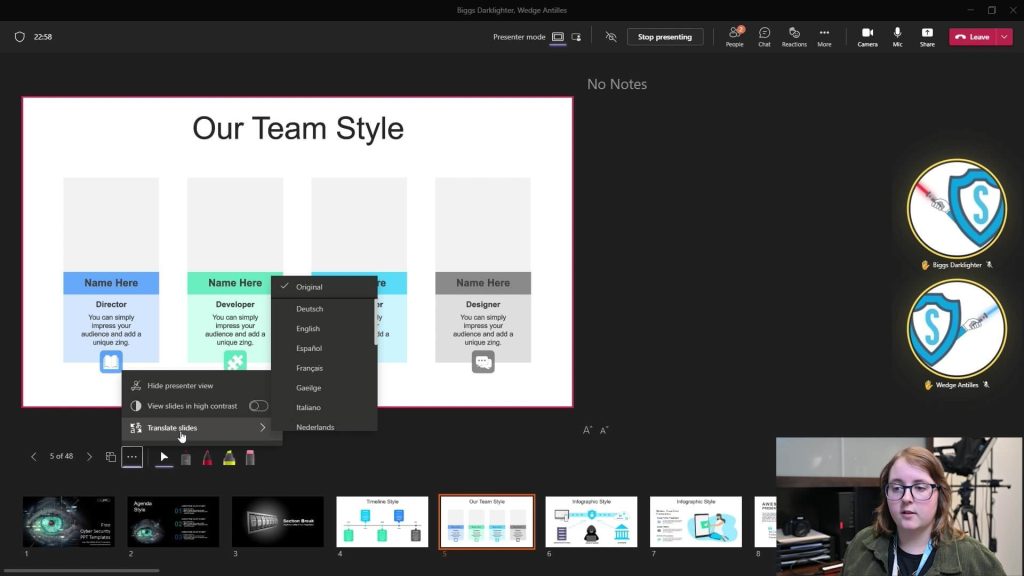Select the yellow highlighter tool

point(229,458)
